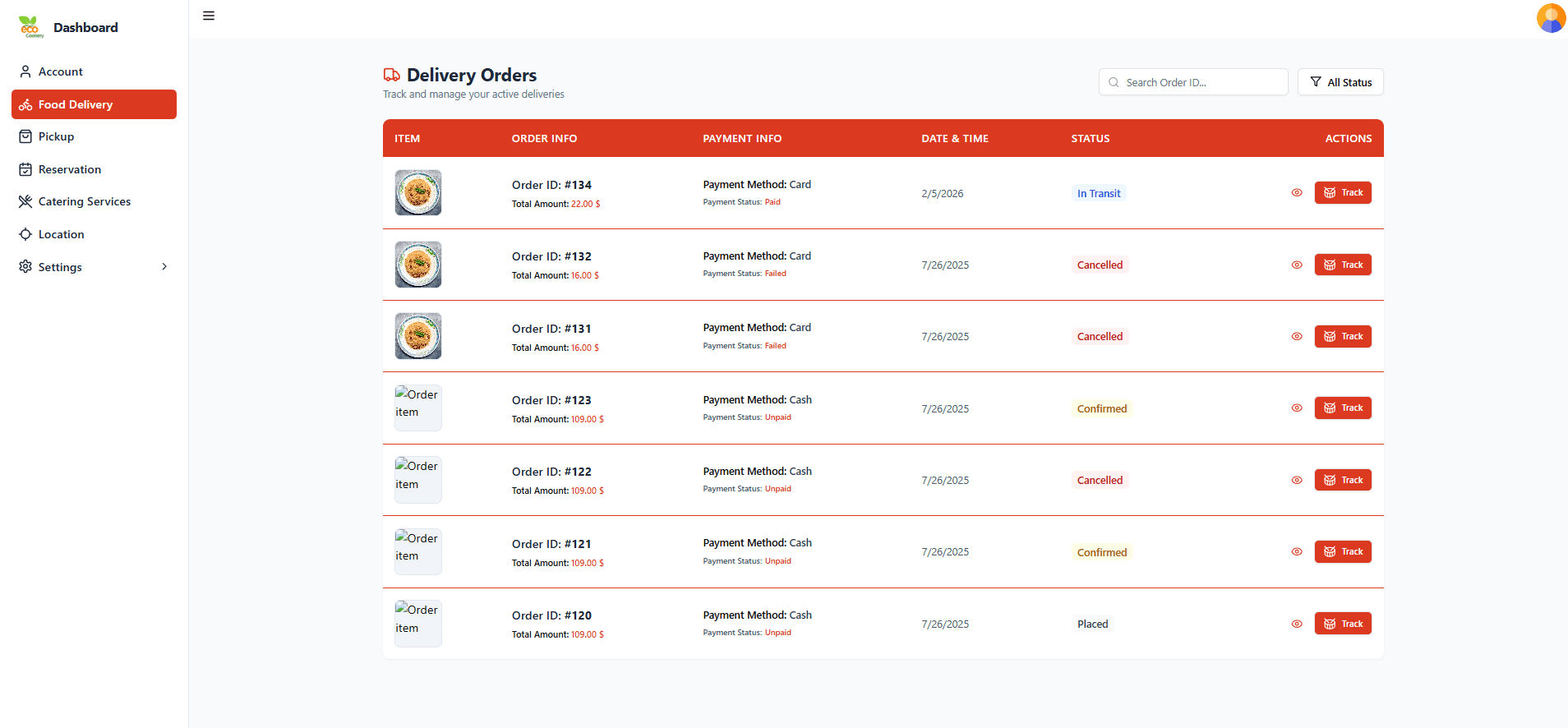Click the food thumbnail for order #131

418,336
